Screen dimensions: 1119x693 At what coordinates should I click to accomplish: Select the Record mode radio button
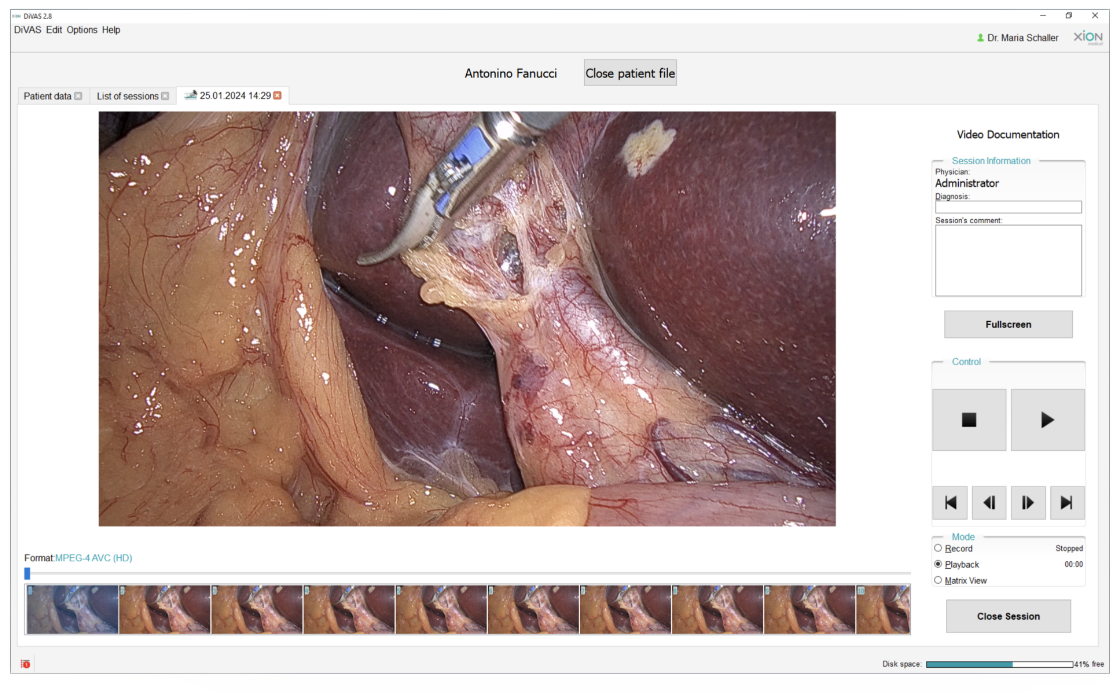[x=938, y=548]
